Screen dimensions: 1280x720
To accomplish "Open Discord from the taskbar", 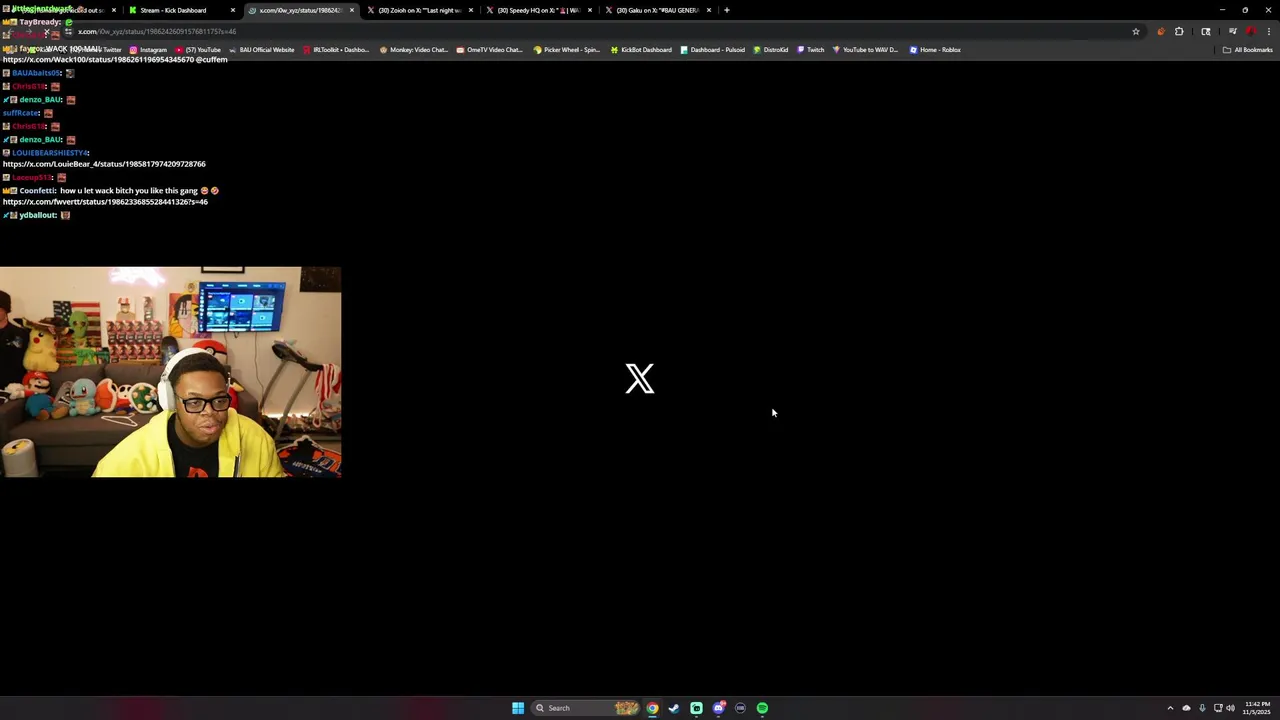I will tap(718, 708).
